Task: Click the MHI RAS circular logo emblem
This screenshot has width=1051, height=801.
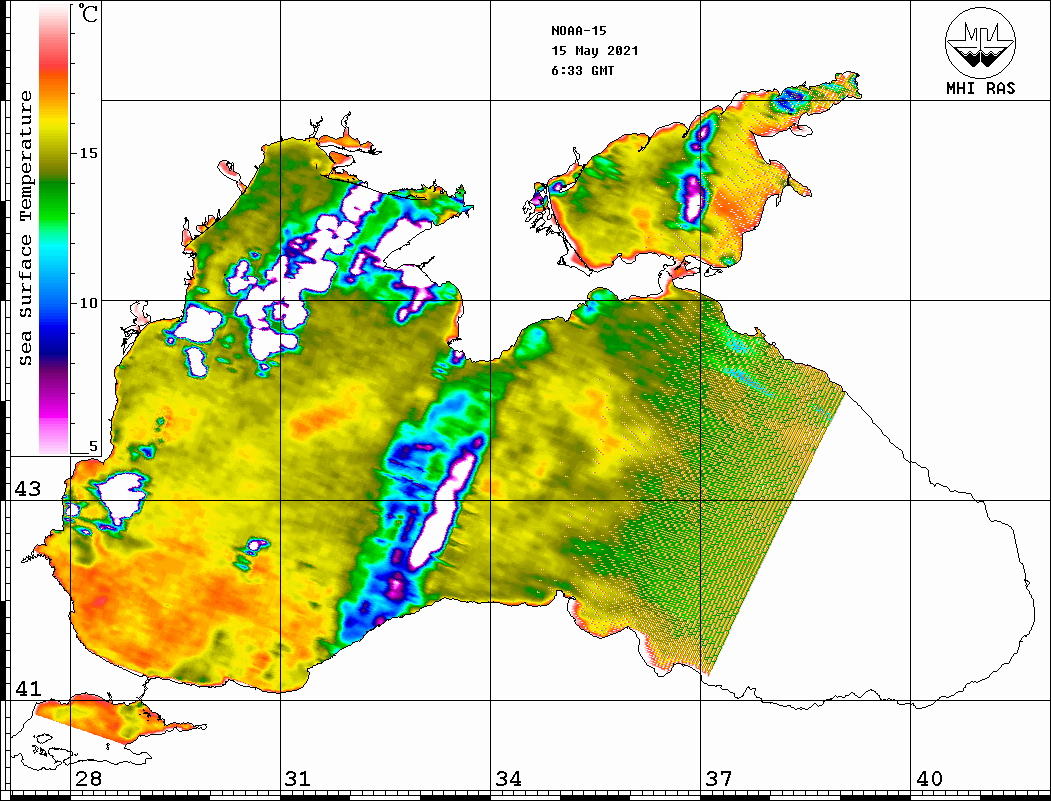Action: pos(980,42)
